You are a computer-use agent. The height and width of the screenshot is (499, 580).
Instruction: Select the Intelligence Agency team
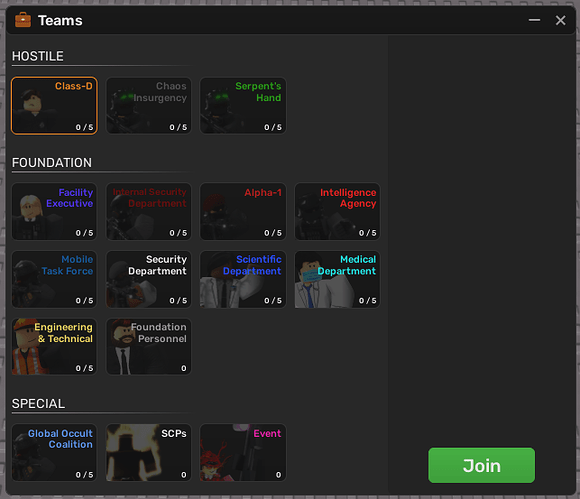pos(337,212)
